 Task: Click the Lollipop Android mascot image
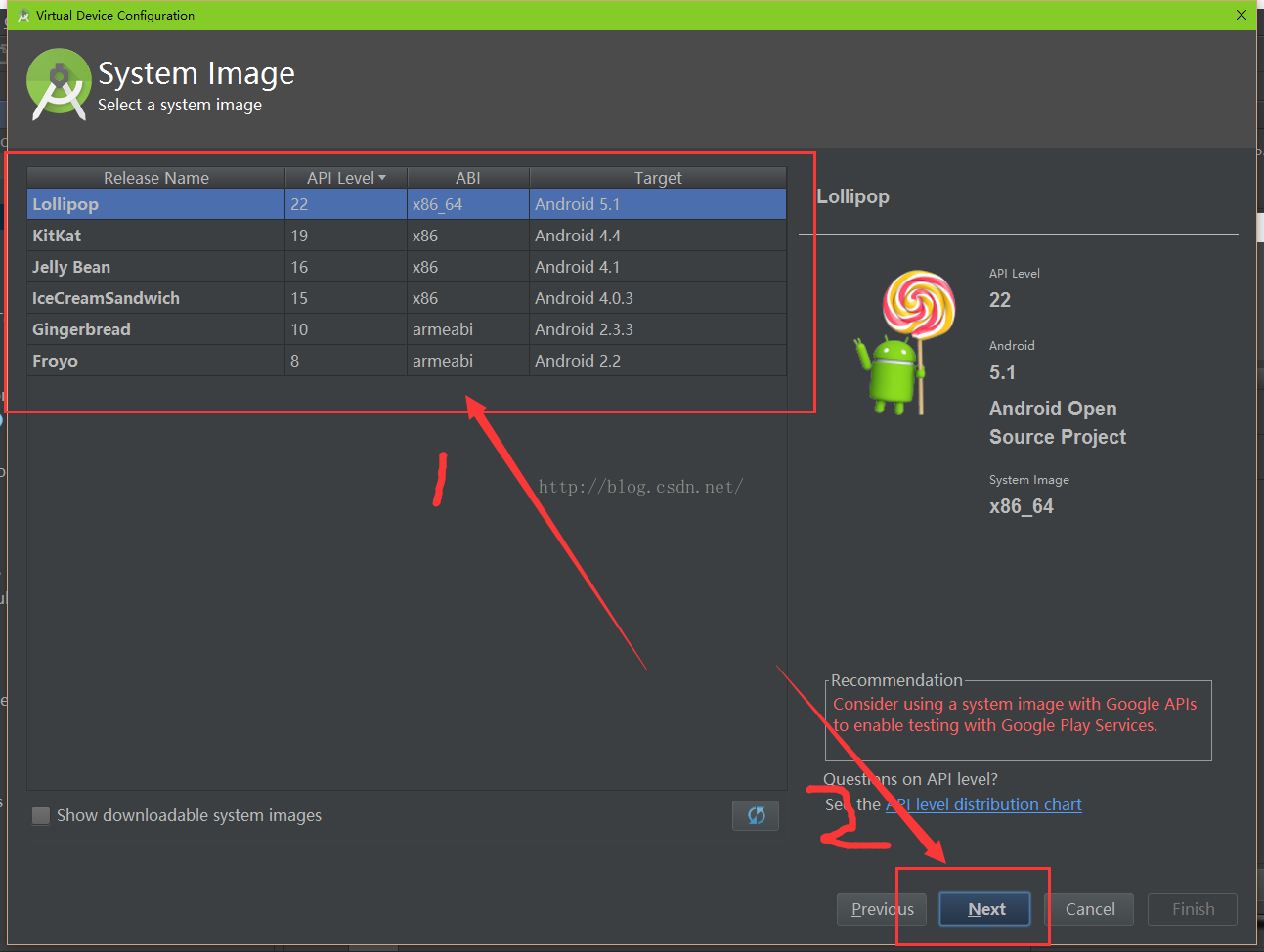(905, 343)
